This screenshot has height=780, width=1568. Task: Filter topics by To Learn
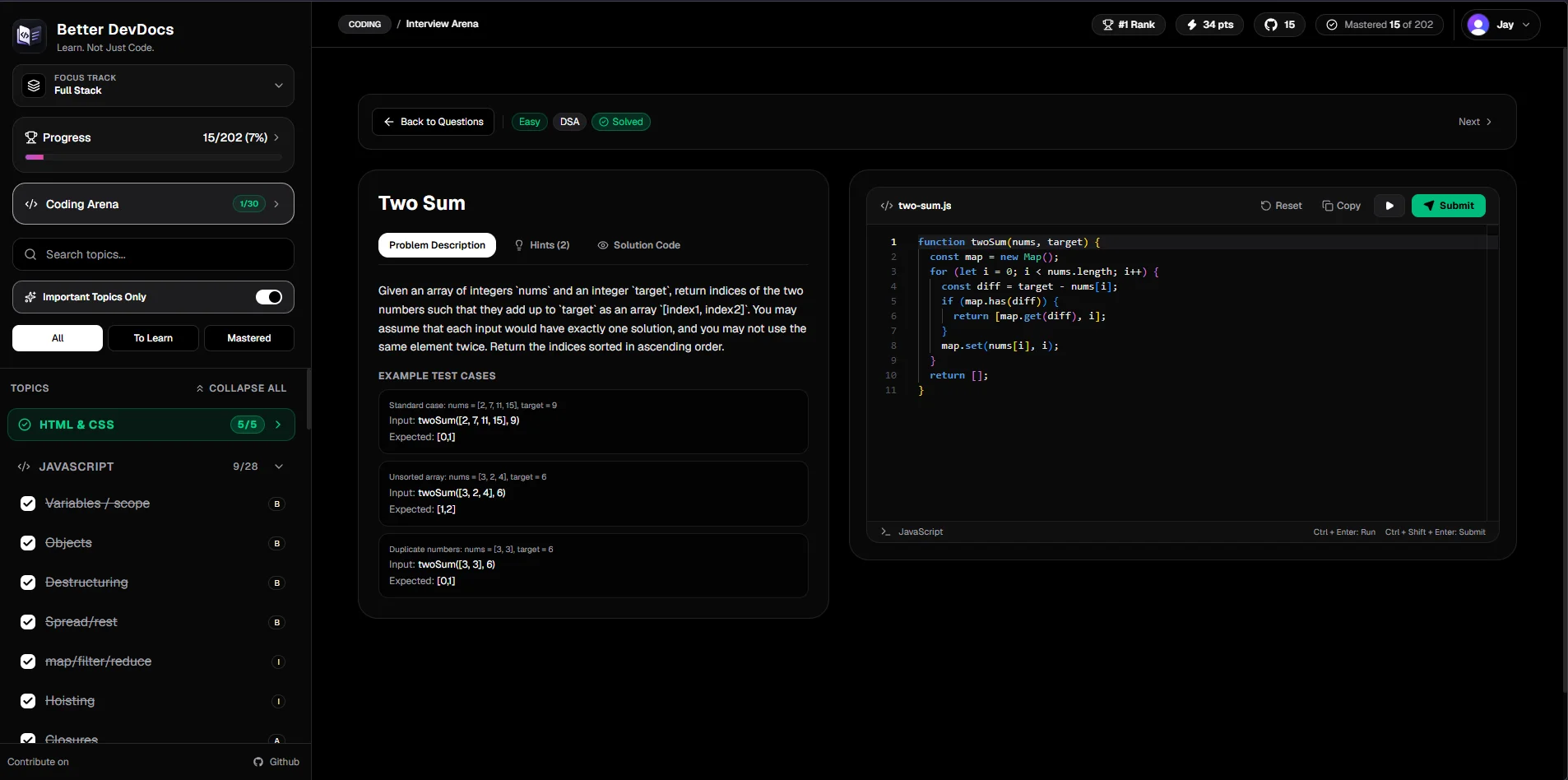click(x=153, y=338)
